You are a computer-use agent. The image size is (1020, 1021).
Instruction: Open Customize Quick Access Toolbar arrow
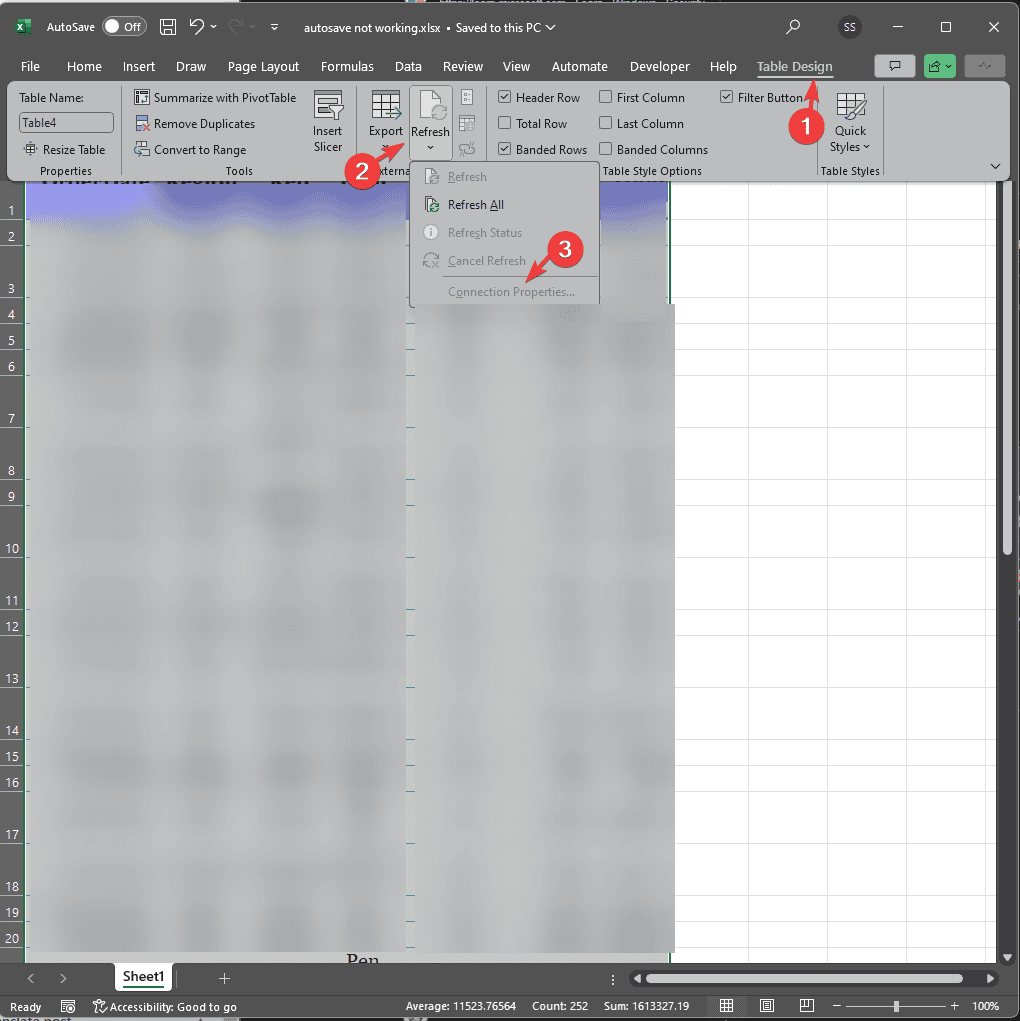pyautogui.click(x=274, y=27)
